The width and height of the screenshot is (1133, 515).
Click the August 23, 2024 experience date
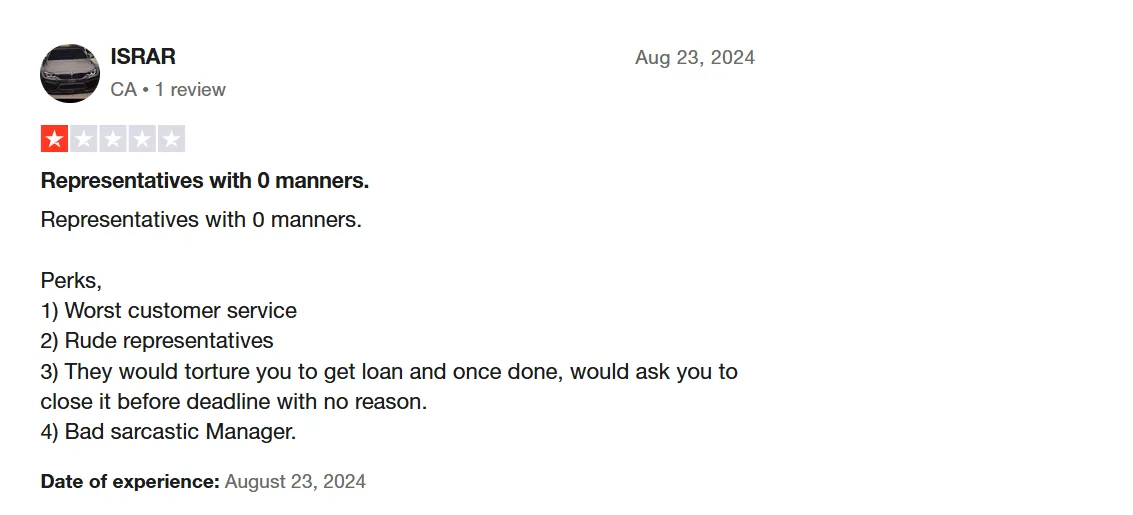pos(296,482)
